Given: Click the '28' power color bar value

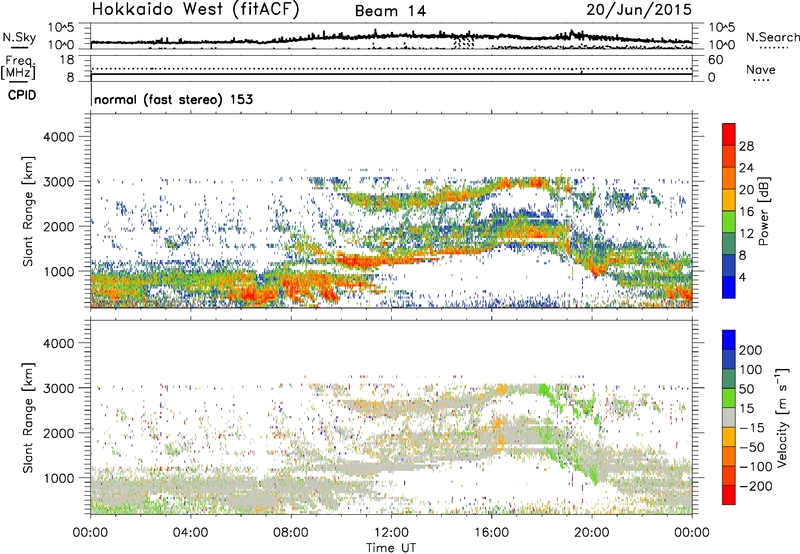Looking at the screenshot, I should click(746, 146).
